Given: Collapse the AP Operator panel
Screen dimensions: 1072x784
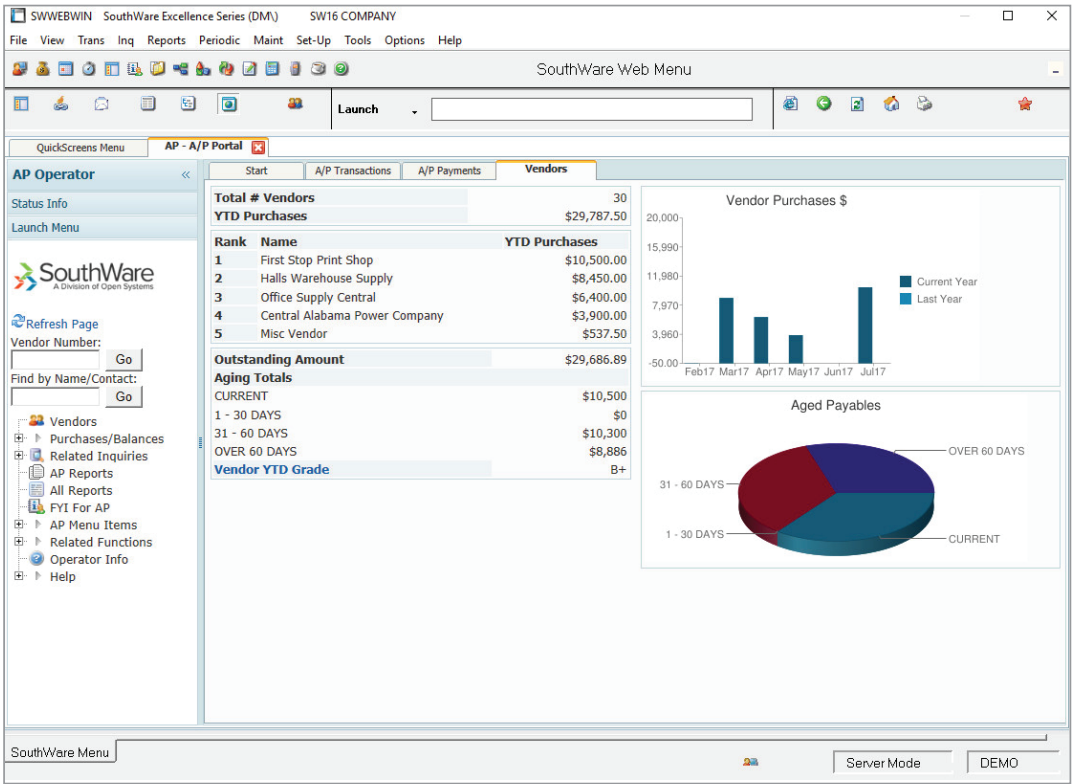Looking at the screenshot, I should 185,174.
